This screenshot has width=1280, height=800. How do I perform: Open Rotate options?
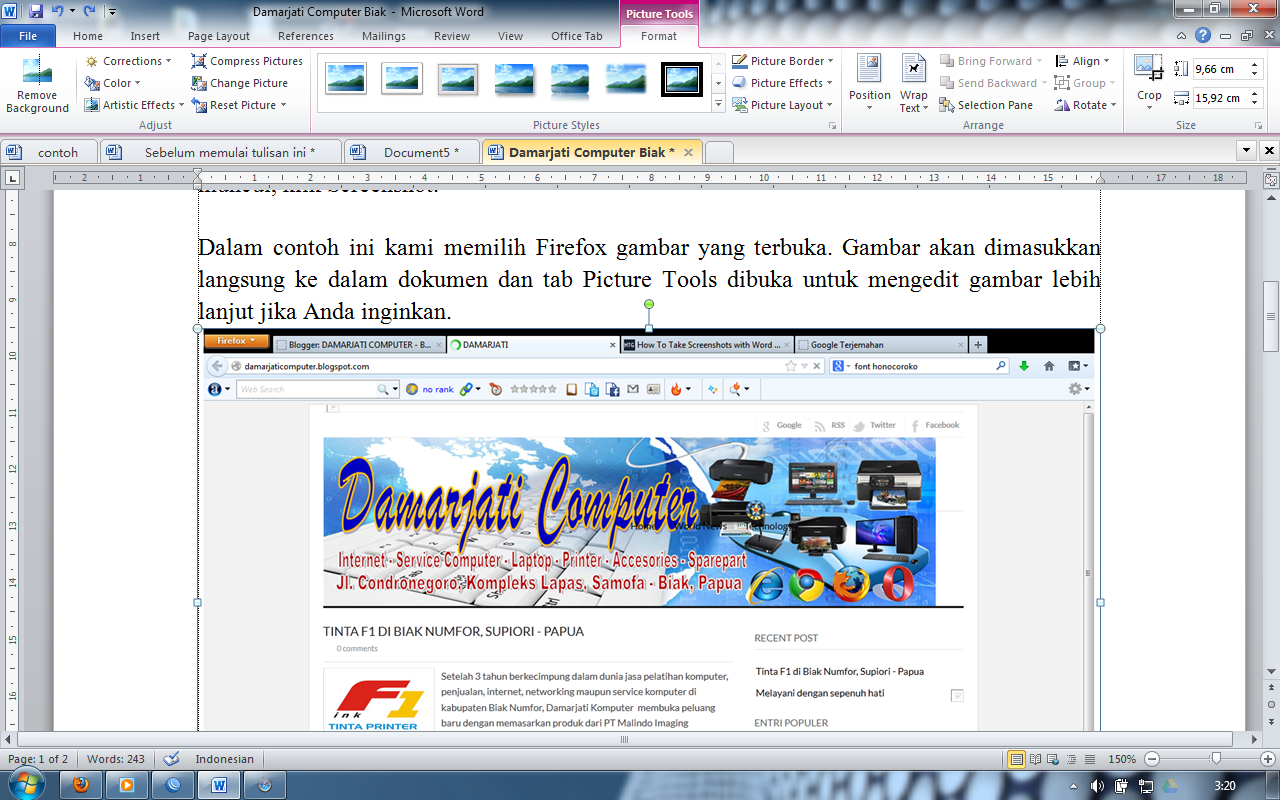(x=1086, y=105)
